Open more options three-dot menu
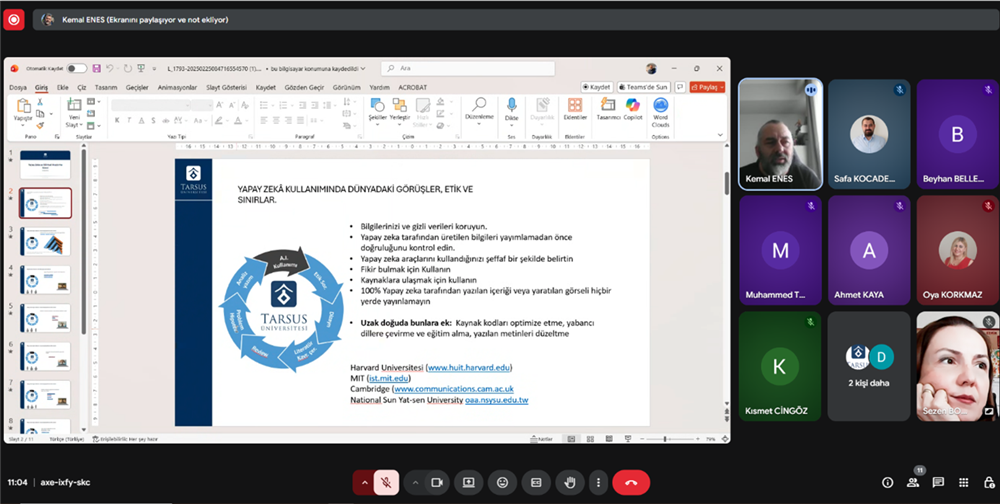This screenshot has height=504, width=1000. 597,482
